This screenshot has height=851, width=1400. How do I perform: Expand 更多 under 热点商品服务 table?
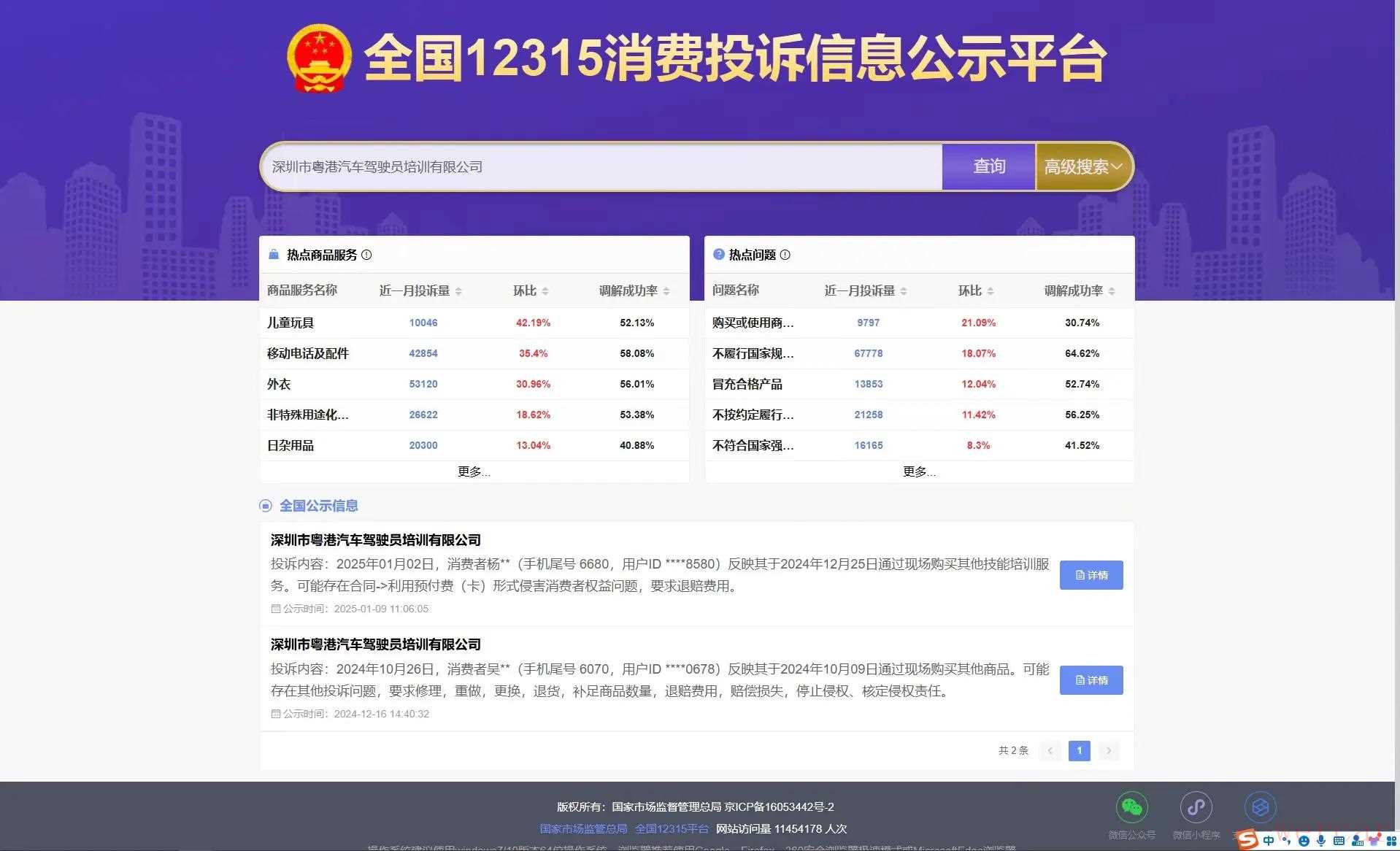(474, 471)
